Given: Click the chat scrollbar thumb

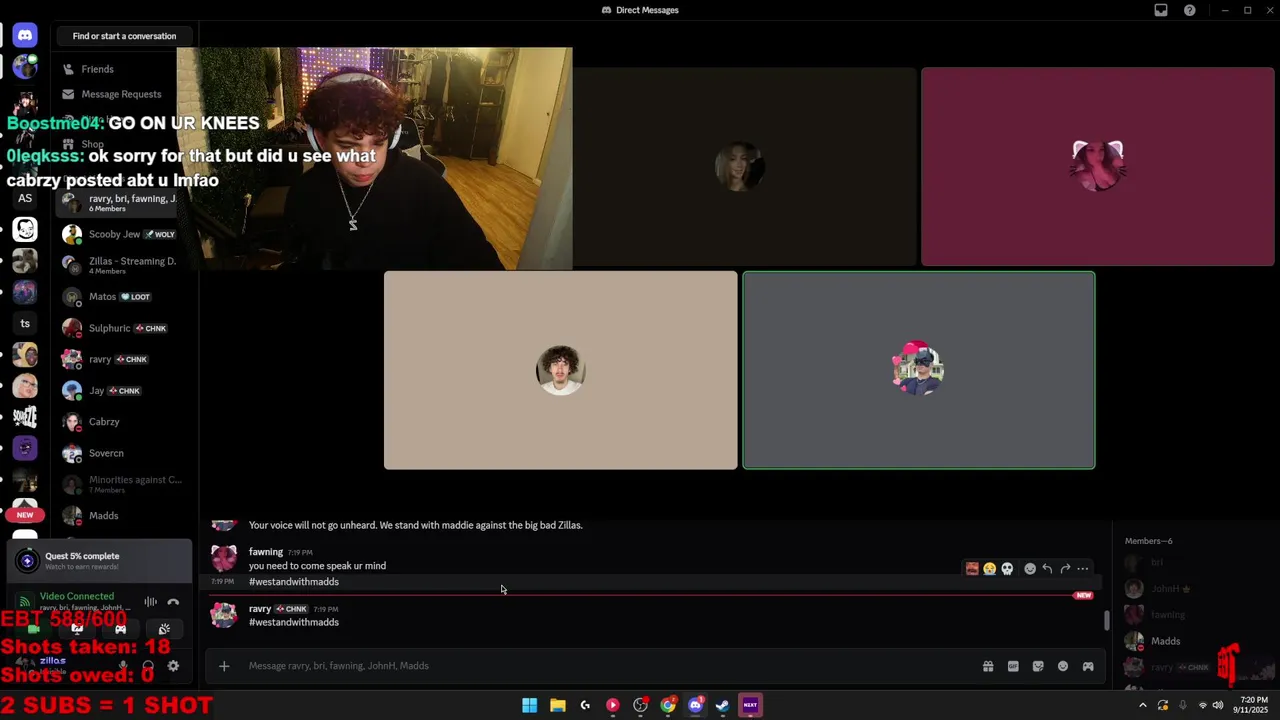Looking at the screenshot, I should (1106, 620).
